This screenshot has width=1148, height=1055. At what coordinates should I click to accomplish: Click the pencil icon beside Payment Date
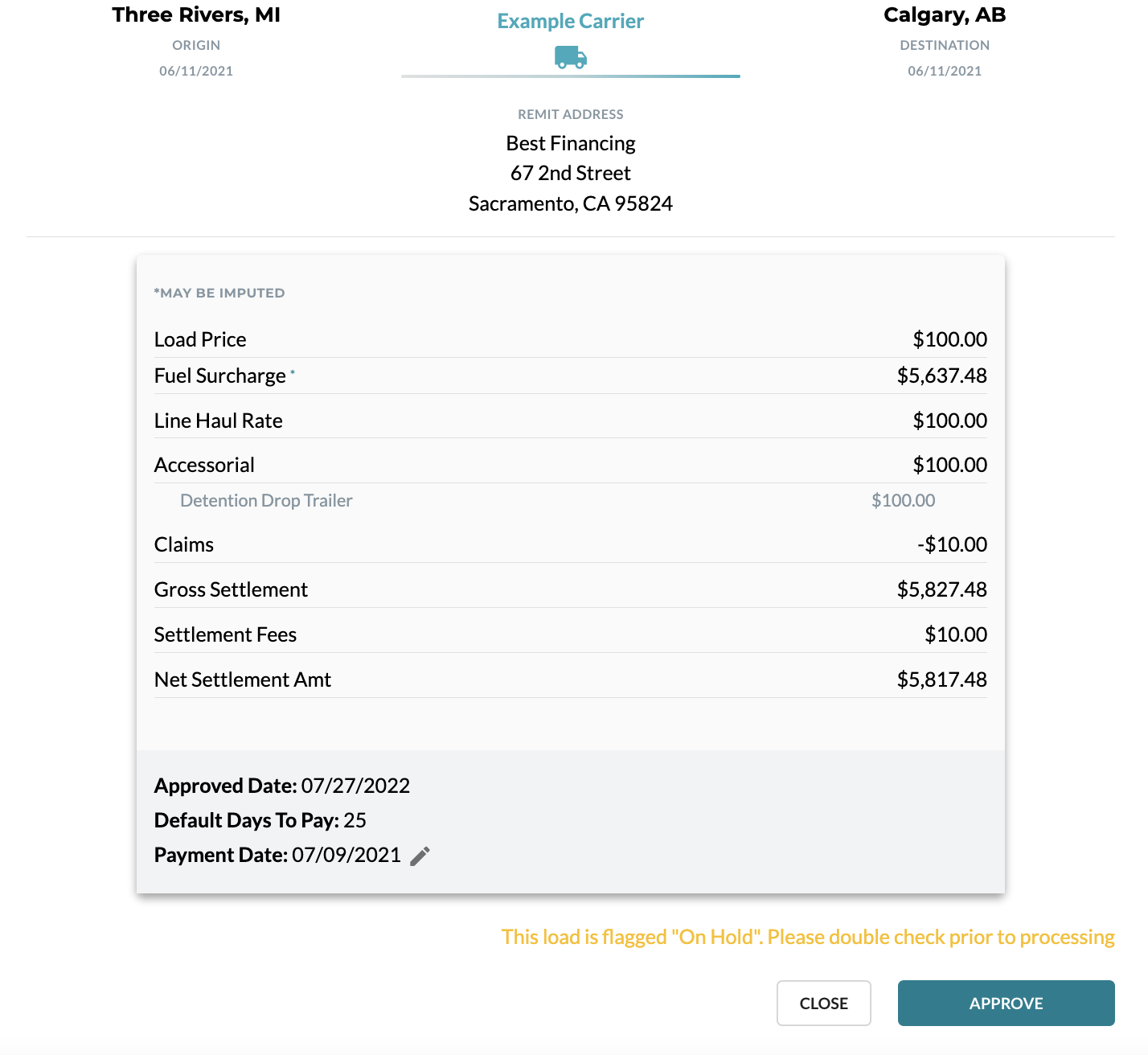click(420, 856)
